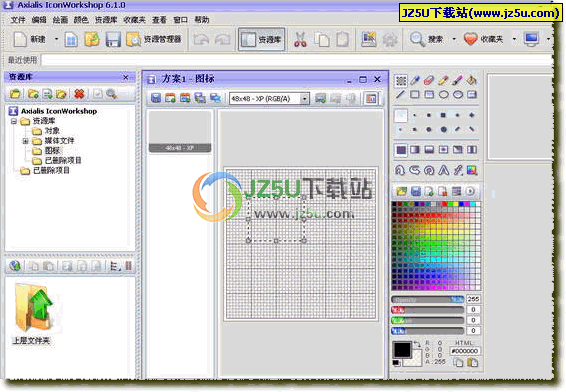Screen dimensions: 566x392
Task: Select the solid fill mode button
Action: (401, 150)
